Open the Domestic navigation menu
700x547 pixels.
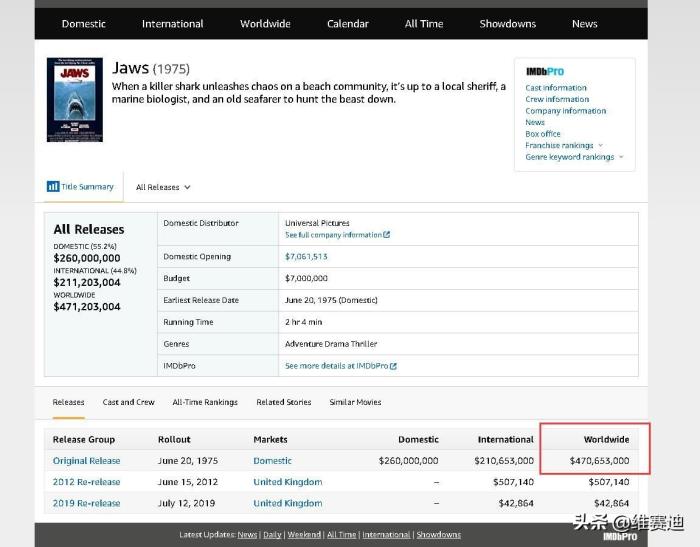(83, 24)
